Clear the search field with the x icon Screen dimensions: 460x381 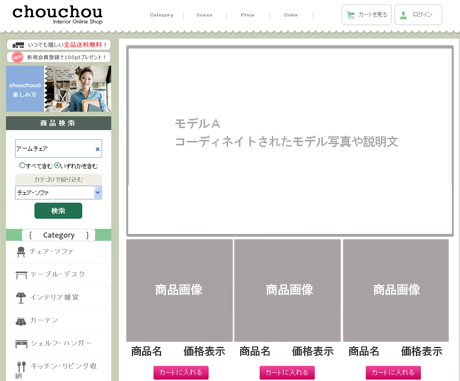(98, 149)
